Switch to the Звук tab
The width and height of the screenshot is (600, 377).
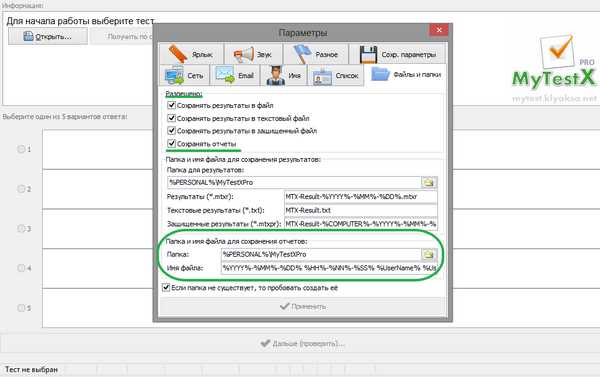pos(253,54)
